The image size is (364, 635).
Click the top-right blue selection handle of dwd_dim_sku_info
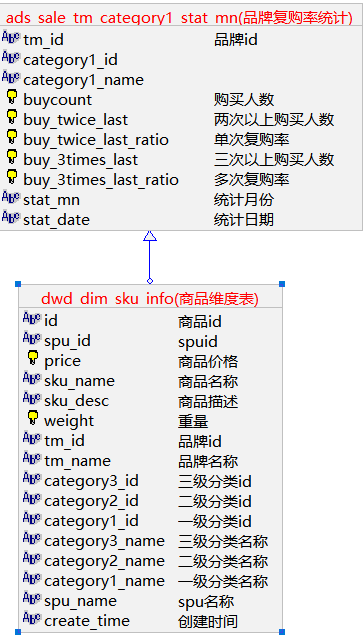click(282, 284)
